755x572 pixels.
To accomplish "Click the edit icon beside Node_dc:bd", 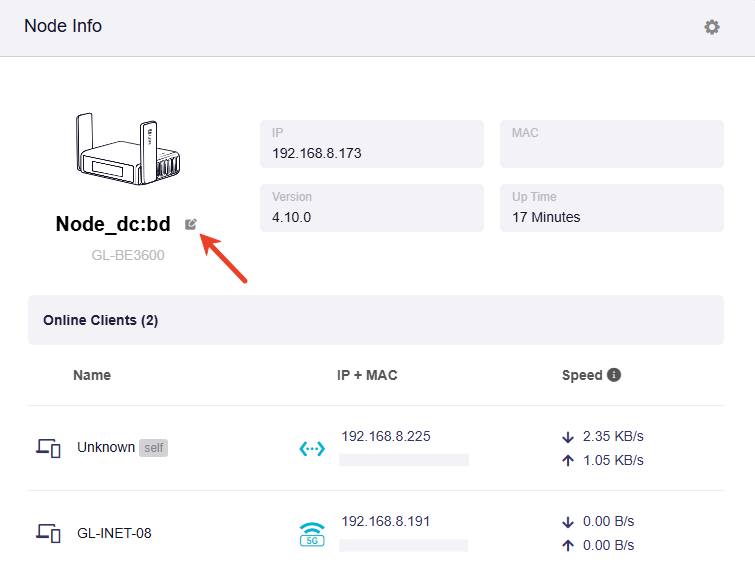I will [191, 224].
